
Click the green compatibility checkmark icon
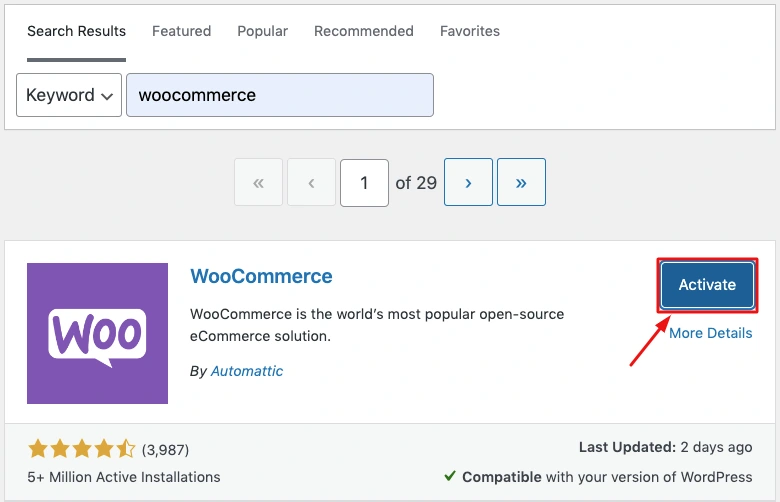click(451, 476)
